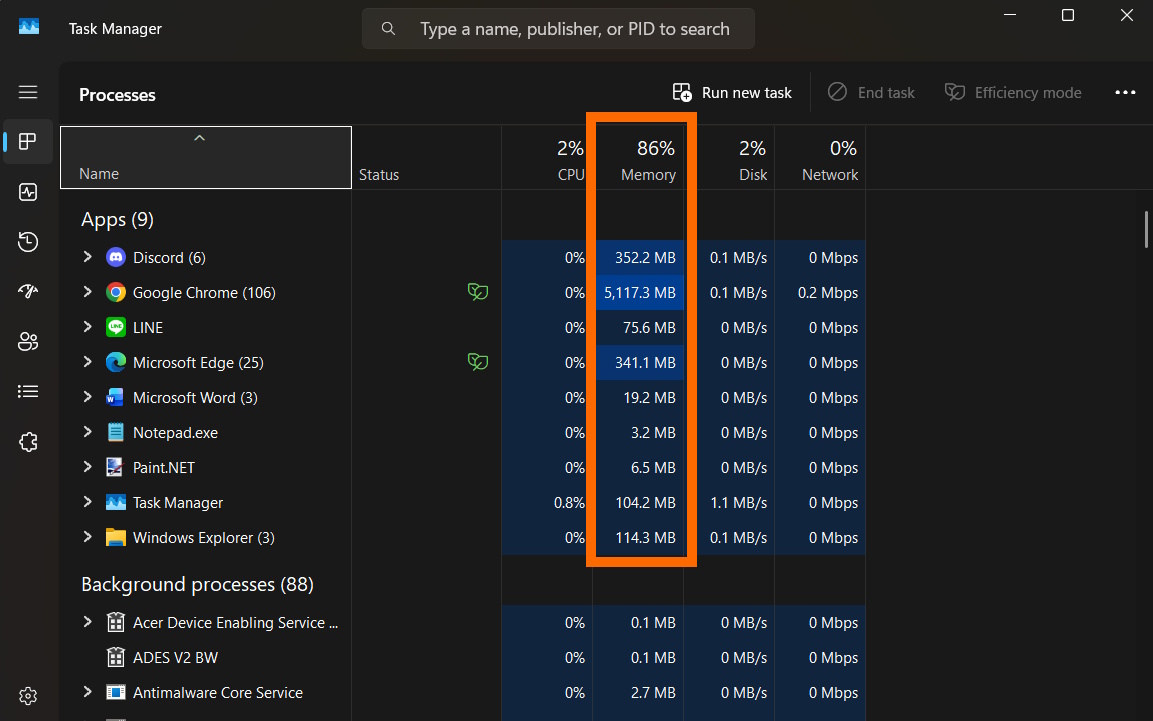This screenshot has width=1153, height=721.
Task: Open Startup apps from sidebar
Action: [28, 292]
